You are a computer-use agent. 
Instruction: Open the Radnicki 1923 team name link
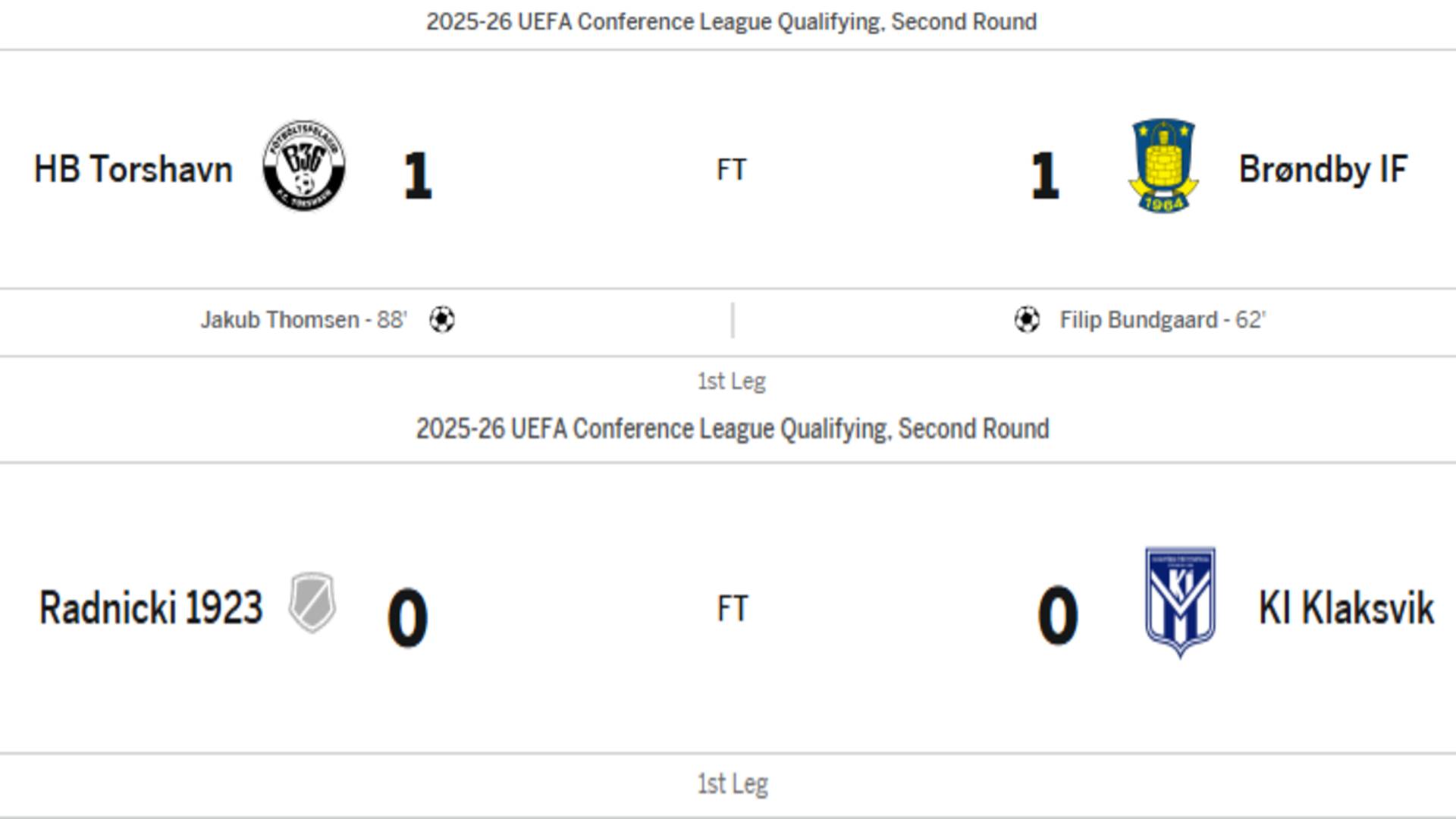tap(151, 607)
